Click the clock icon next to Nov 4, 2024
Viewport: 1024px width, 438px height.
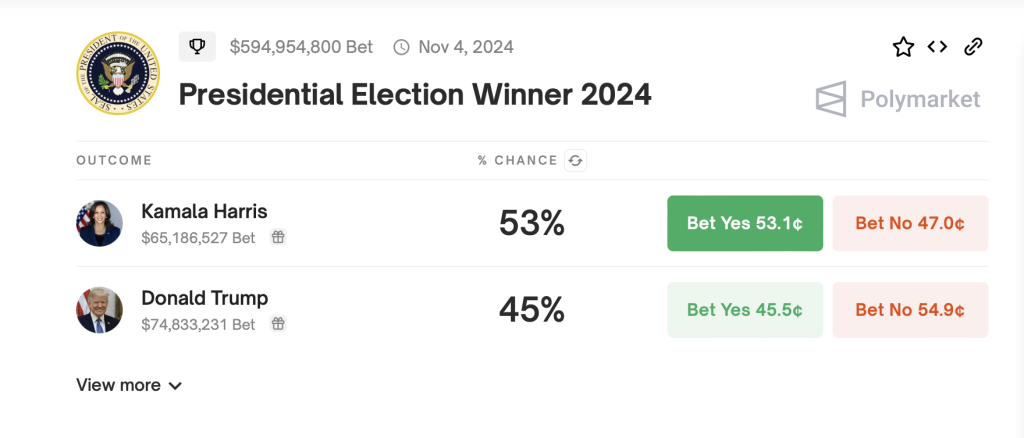pos(401,47)
